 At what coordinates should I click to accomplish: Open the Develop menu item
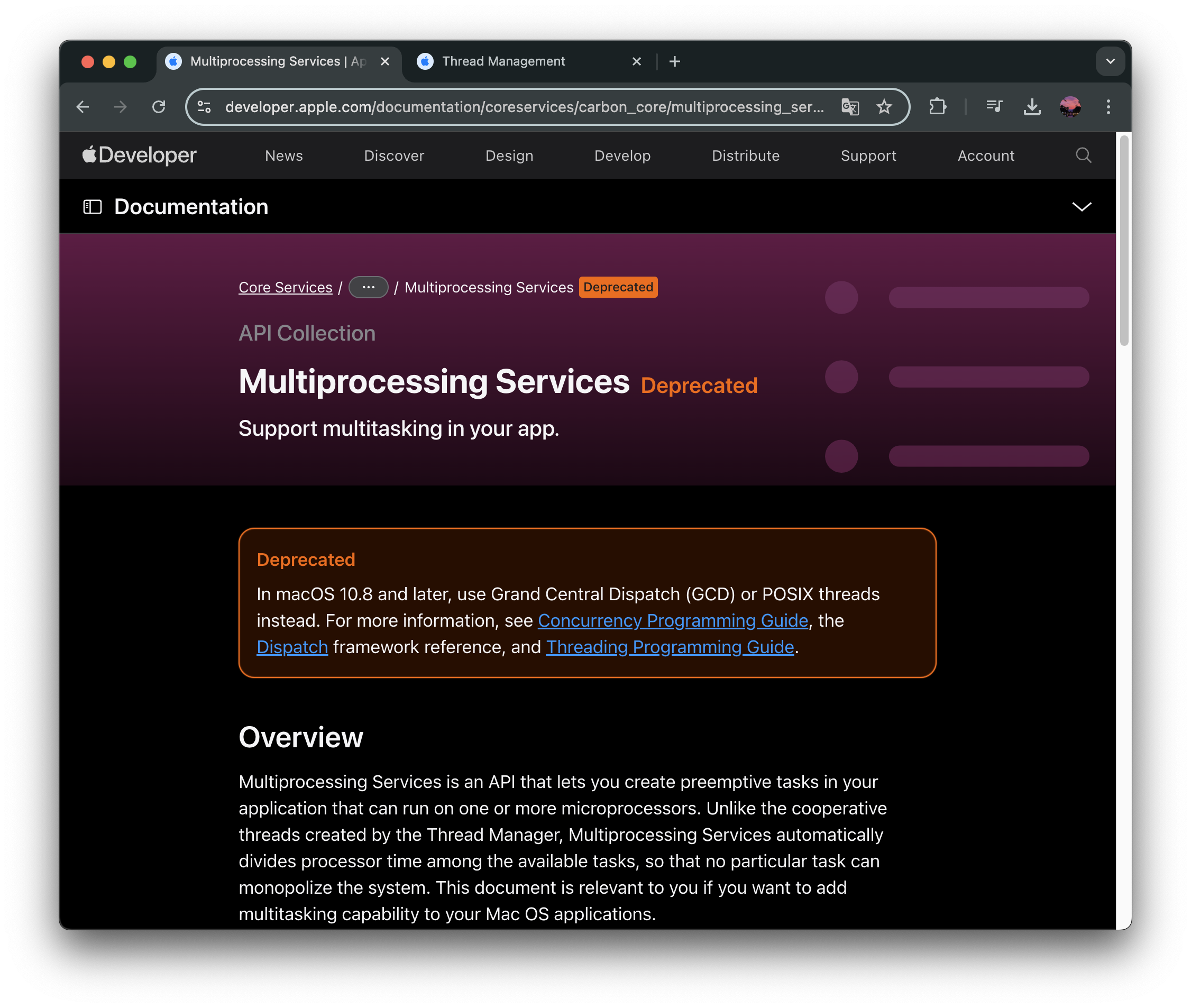point(622,156)
